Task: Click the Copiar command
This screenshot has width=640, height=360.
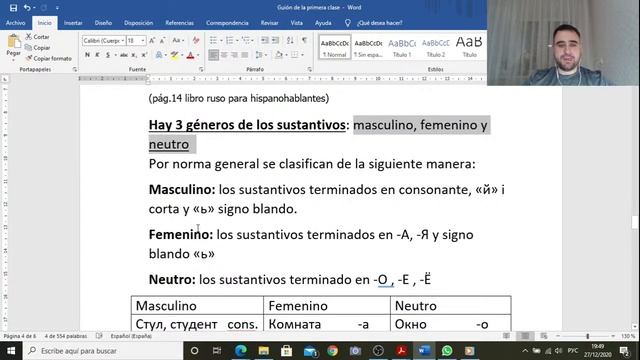Action: point(38,48)
